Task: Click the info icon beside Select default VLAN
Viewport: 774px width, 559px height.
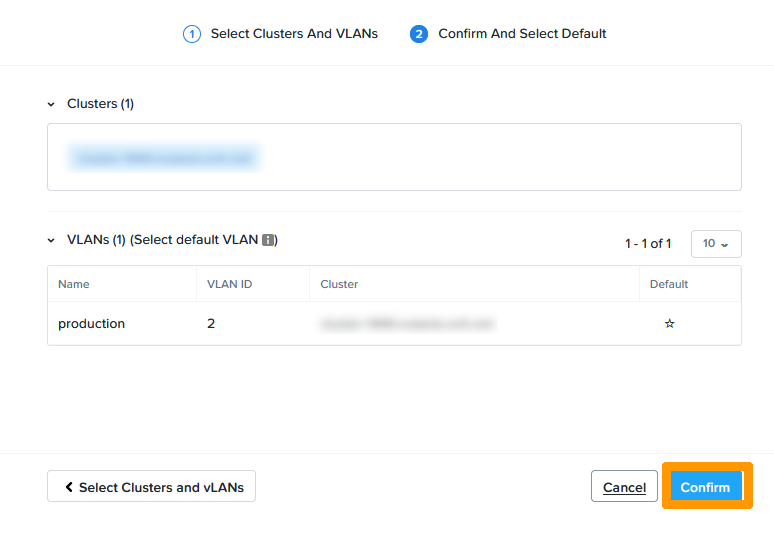Action: click(x=268, y=240)
